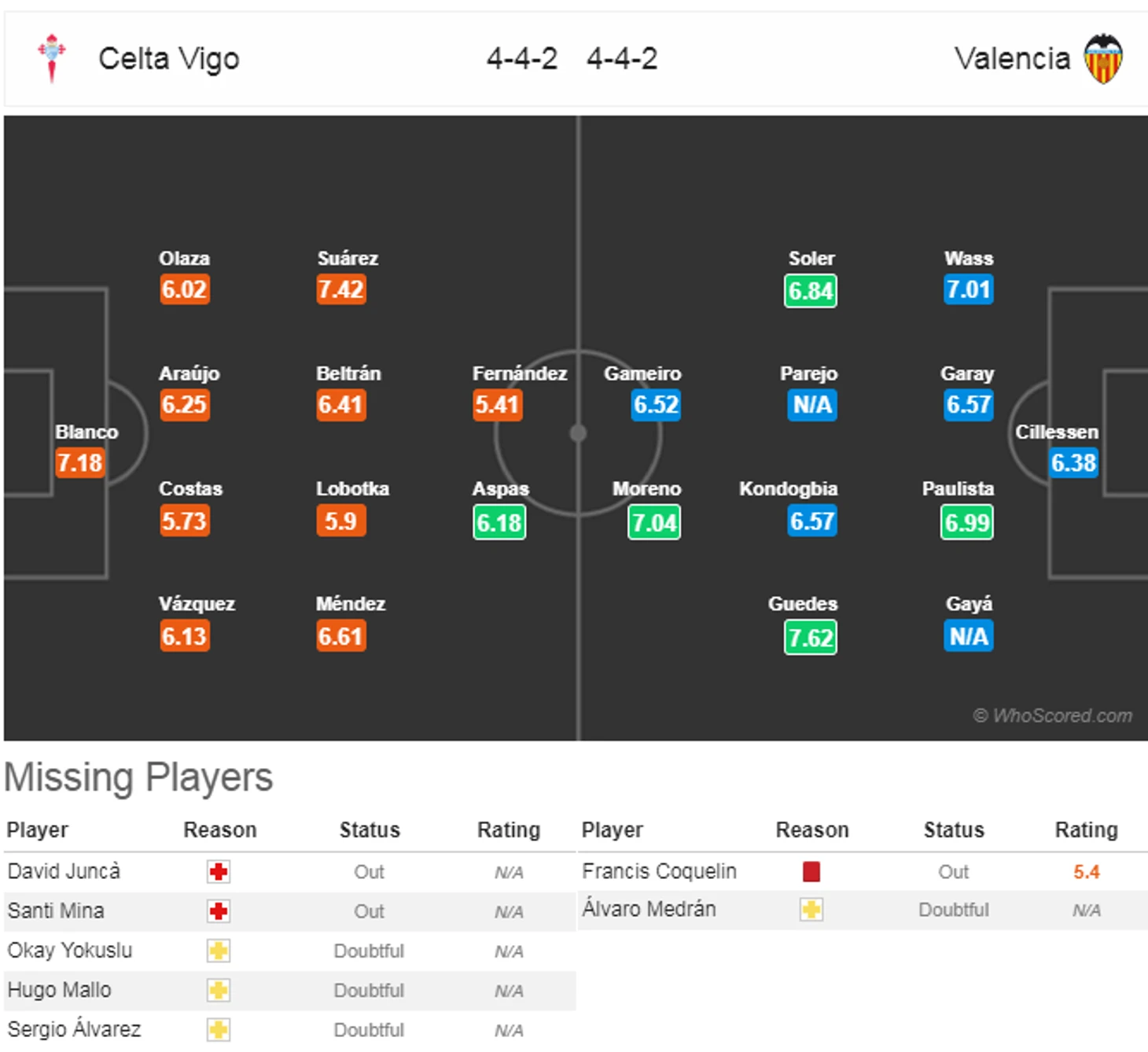Click Francis Coquelin's red card suspension icon
Screen dimensions: 1148x1052
811,871
